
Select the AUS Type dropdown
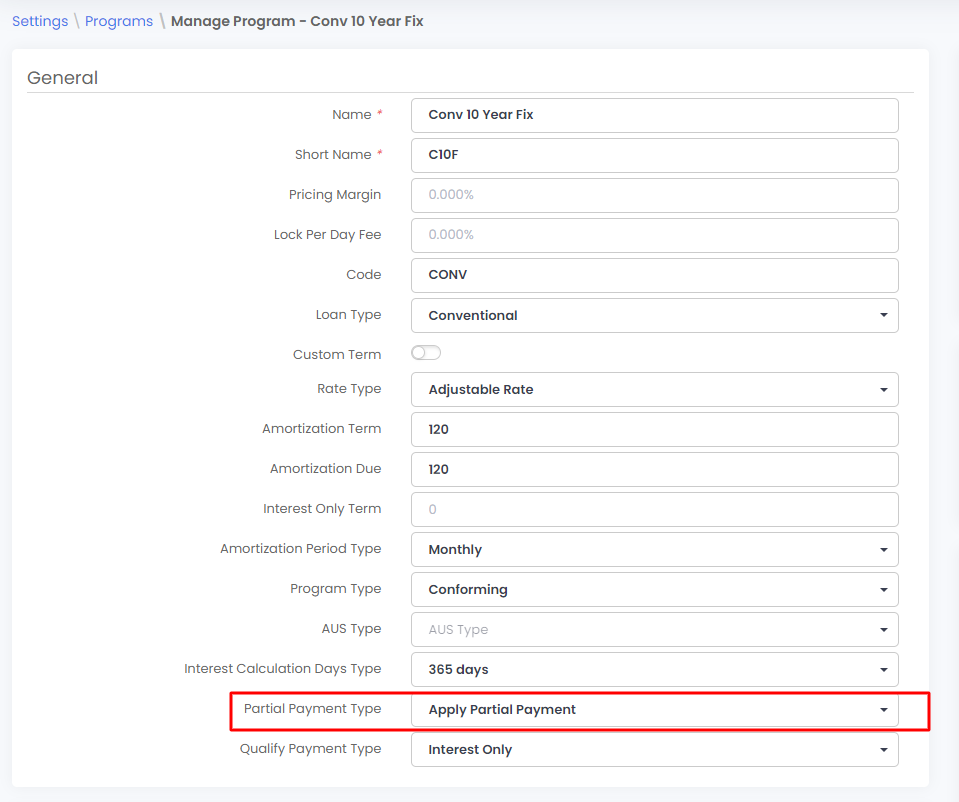[654, 629]
